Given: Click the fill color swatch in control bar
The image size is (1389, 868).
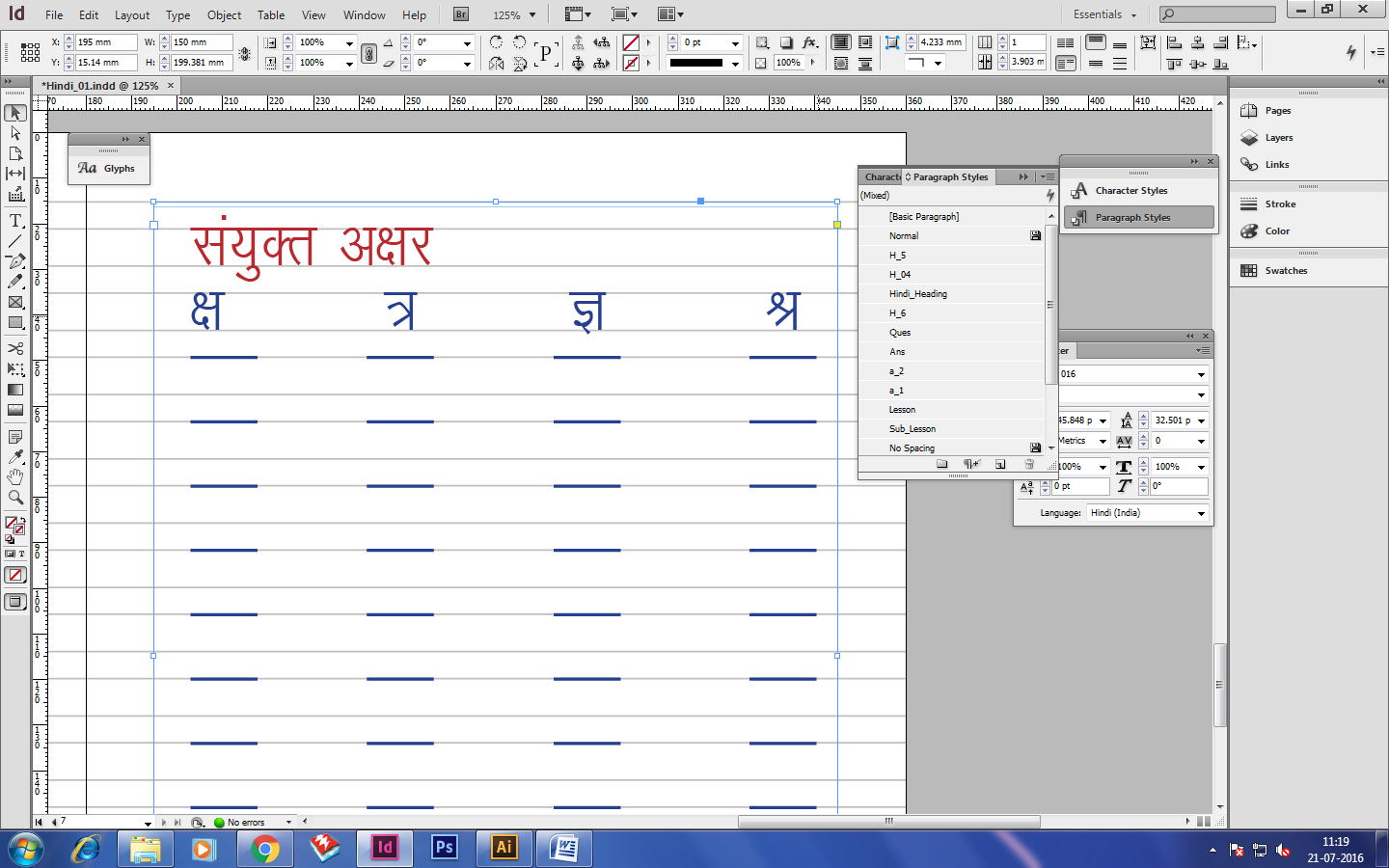Looking at the screenshot, I should coord(631,42).
